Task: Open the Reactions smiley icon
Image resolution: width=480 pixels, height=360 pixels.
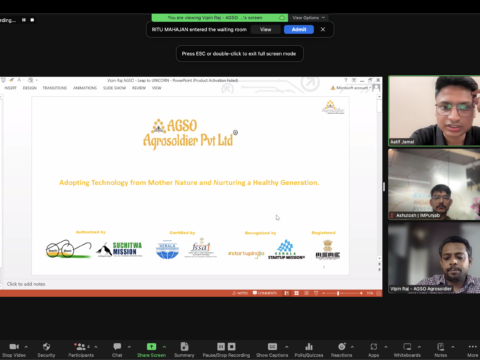Action: click(342, 347)
